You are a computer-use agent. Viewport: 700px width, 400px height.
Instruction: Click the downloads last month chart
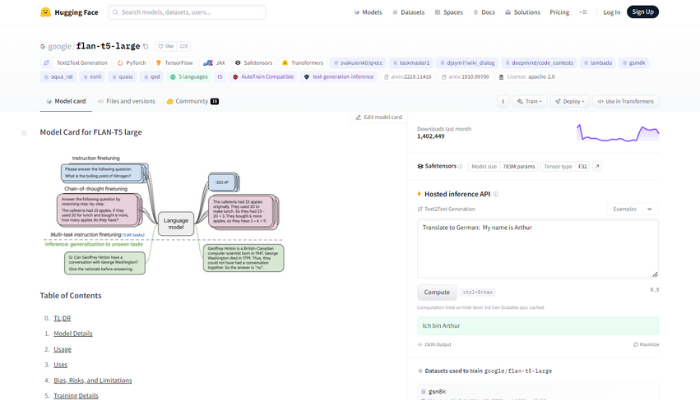tap(618, 133)
